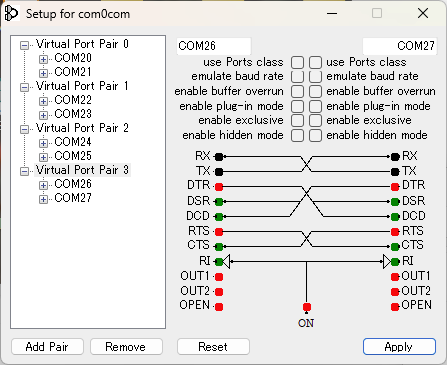447x365 pixels.
Task: Enable hidden mode for COM27
Action: [x=315, y=136]
